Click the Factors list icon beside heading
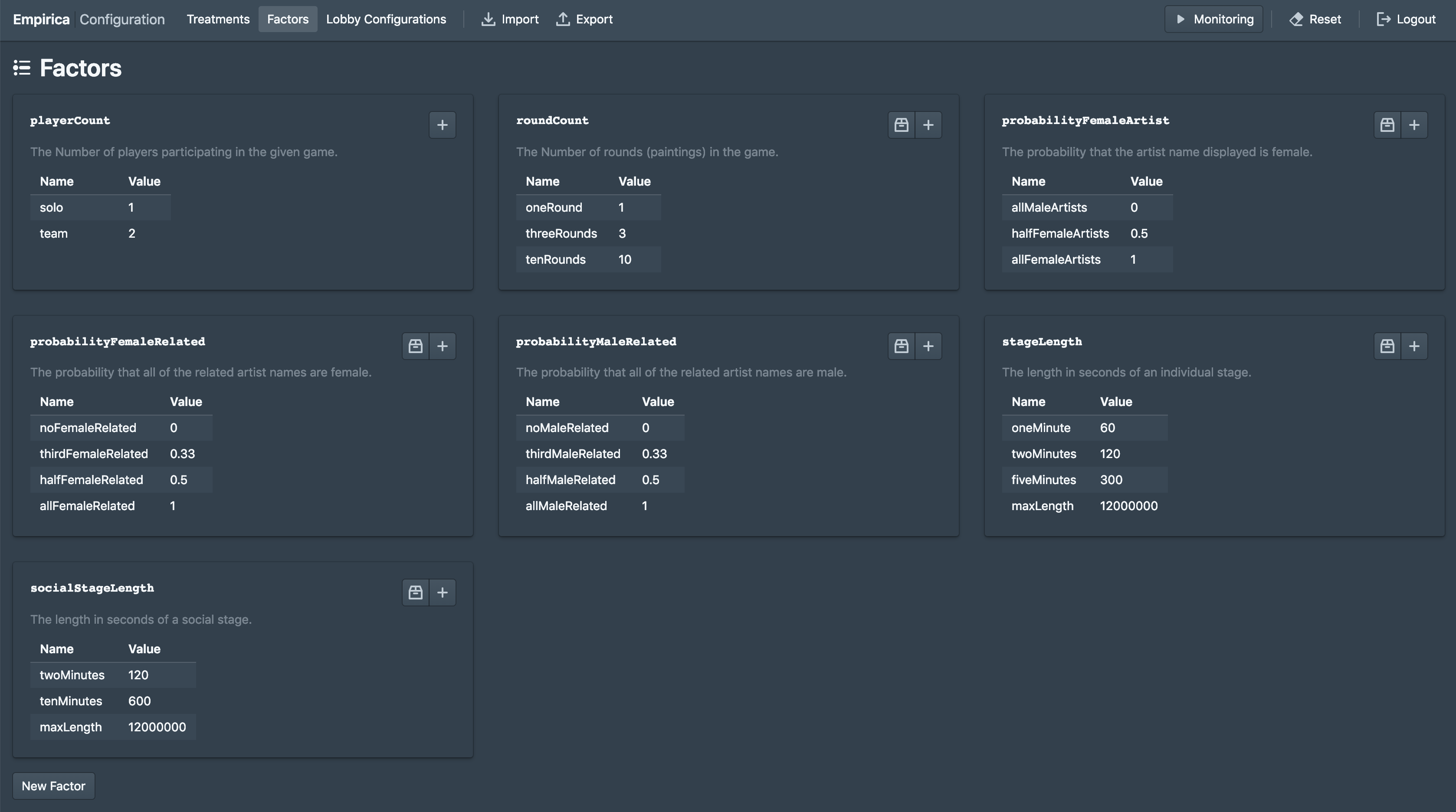This screenshot has width=1456, height=812. tap(22, 68)
